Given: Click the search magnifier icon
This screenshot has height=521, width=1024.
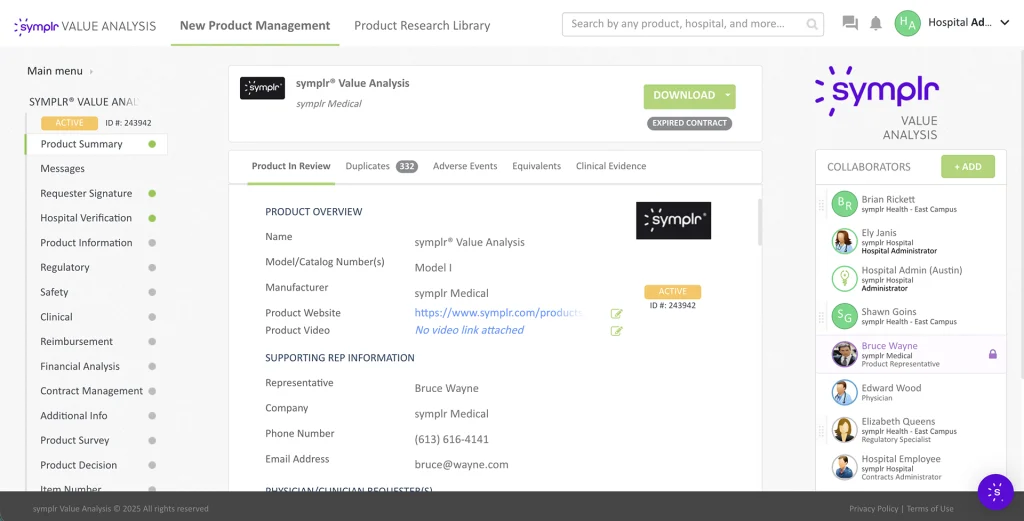Looking at the screenshot, I should coord(812,24).
